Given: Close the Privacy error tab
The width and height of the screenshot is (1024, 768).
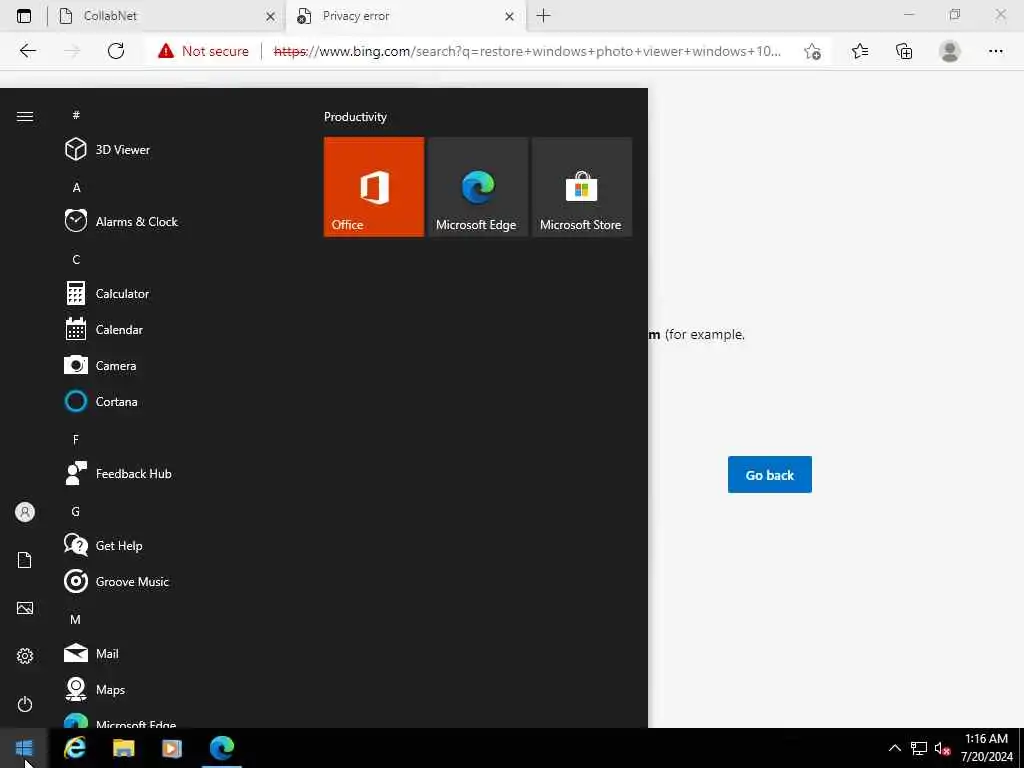Looking at the screenshot, I should [509, 16].
